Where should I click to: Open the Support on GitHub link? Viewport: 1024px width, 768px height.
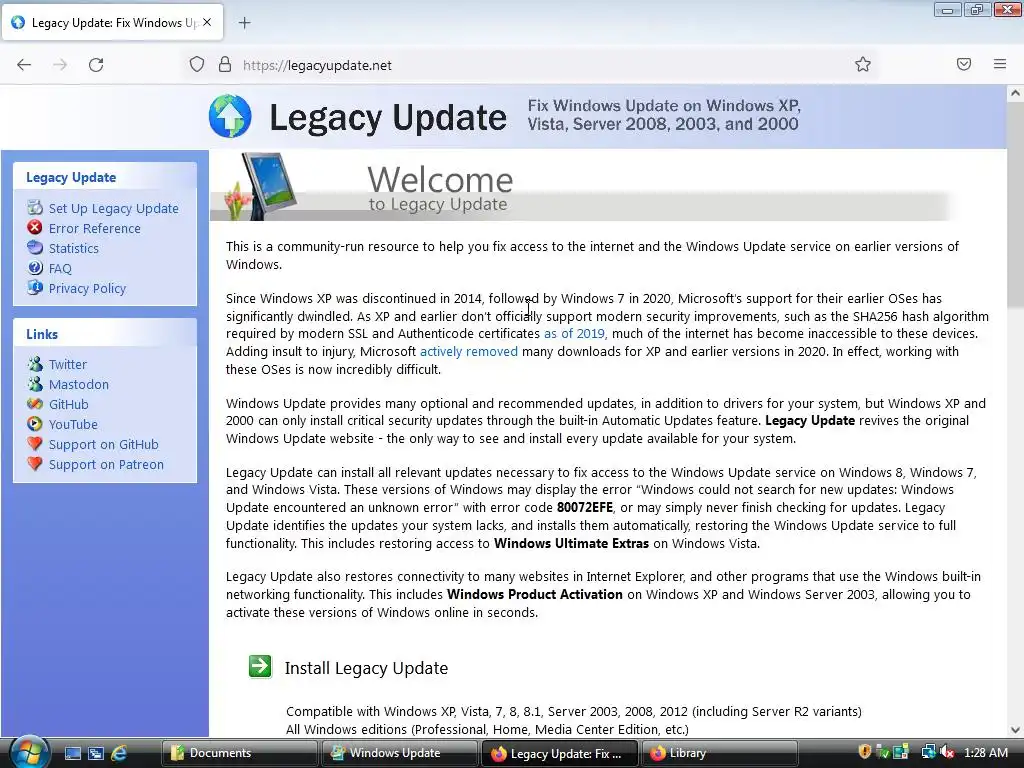(104, 445)
